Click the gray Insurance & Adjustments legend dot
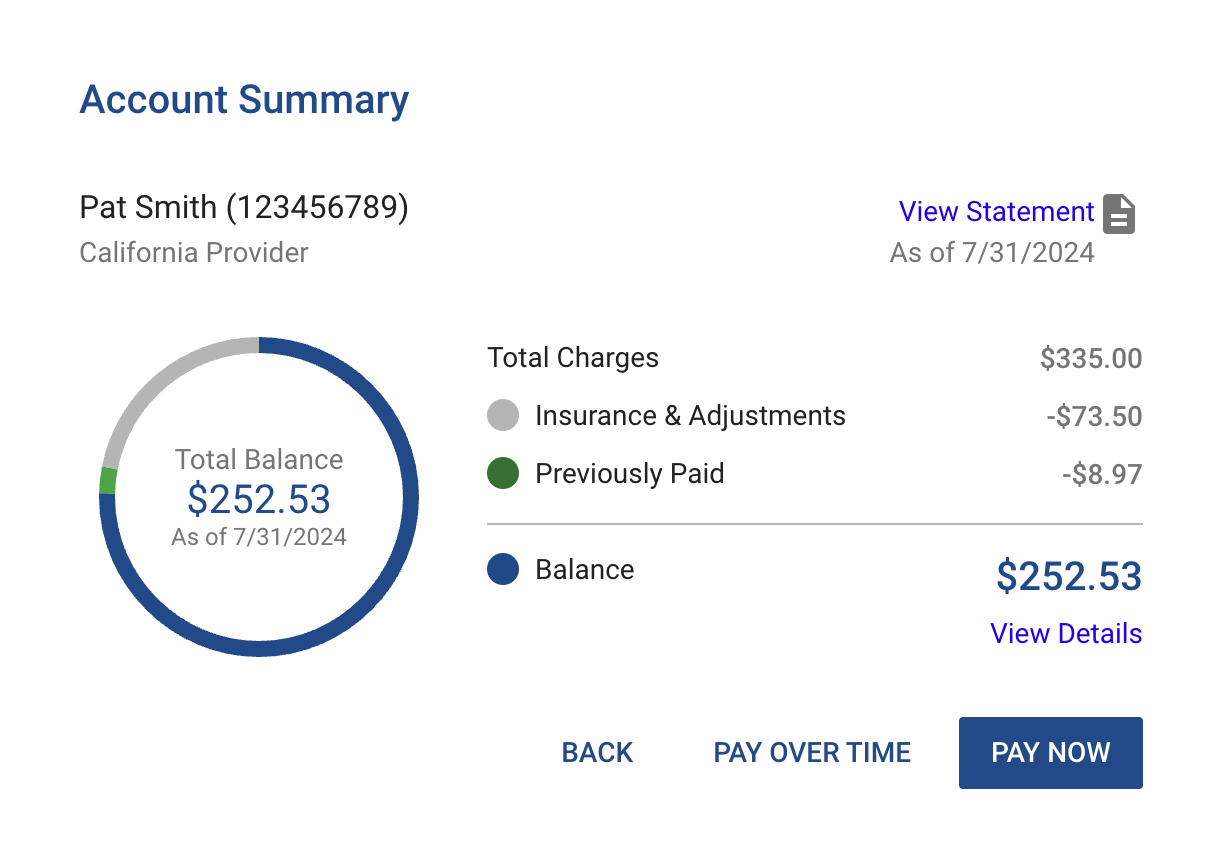The image size is (1223, 868). pyautogui.click(x=502, y=415)
